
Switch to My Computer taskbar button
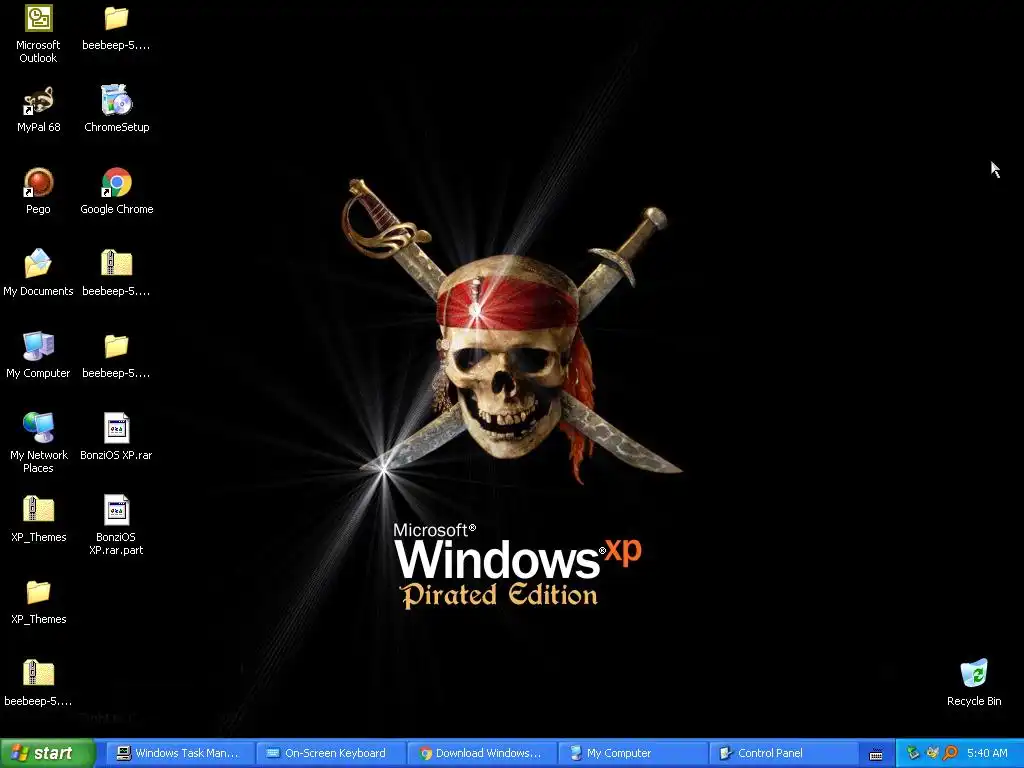tap(633, 753)
